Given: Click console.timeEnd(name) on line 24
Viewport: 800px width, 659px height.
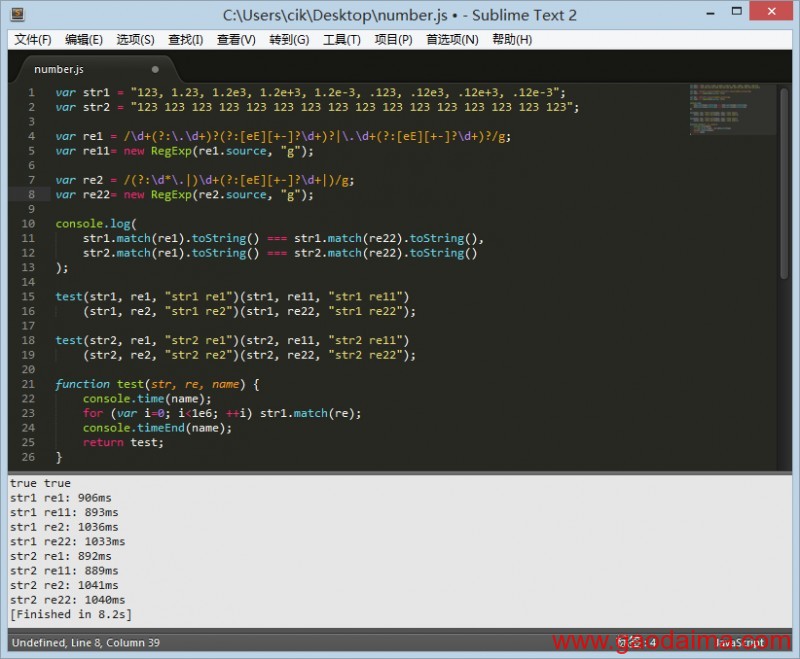Looking at the screenshot, I should pyautogui.click(x=157, y=428).
